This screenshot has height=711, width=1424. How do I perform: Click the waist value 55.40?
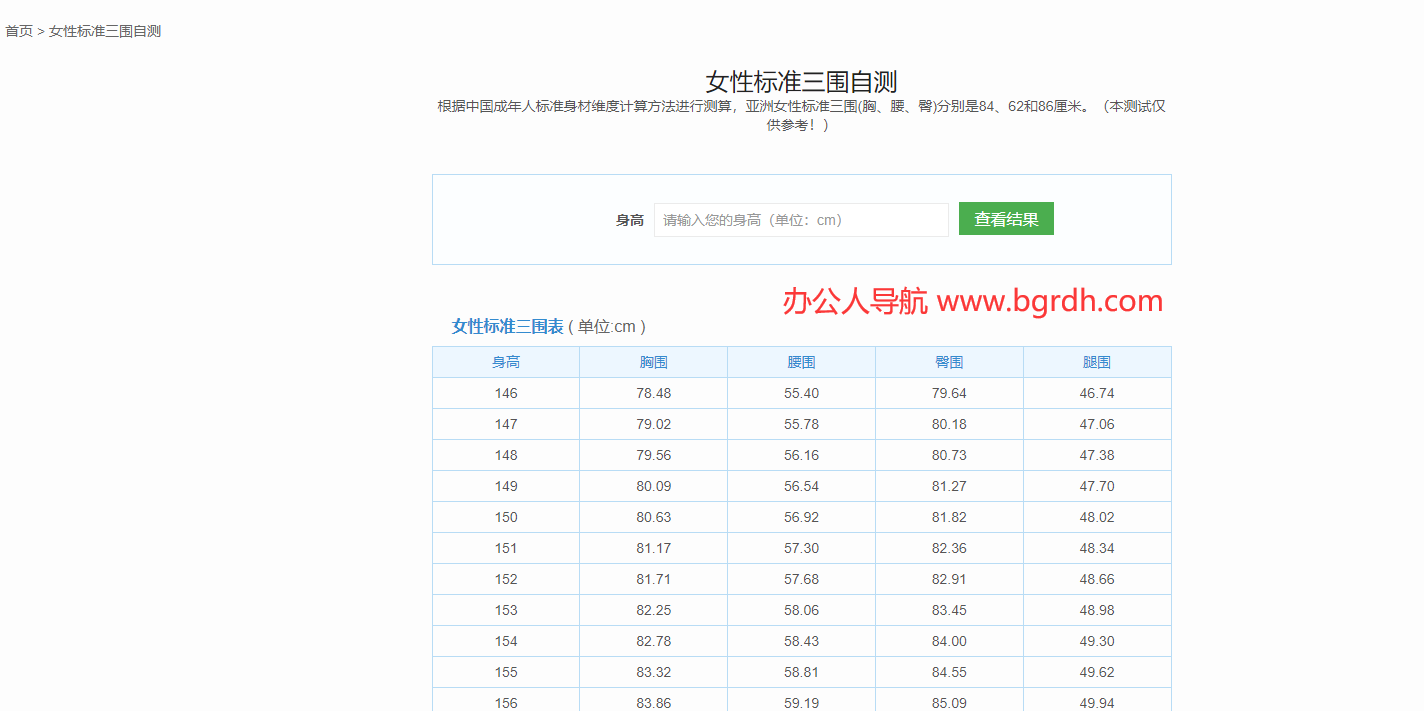click(801, 392)
